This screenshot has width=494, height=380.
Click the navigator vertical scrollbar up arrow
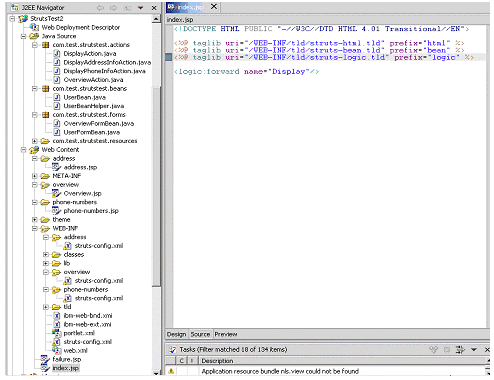click(156, 19)
